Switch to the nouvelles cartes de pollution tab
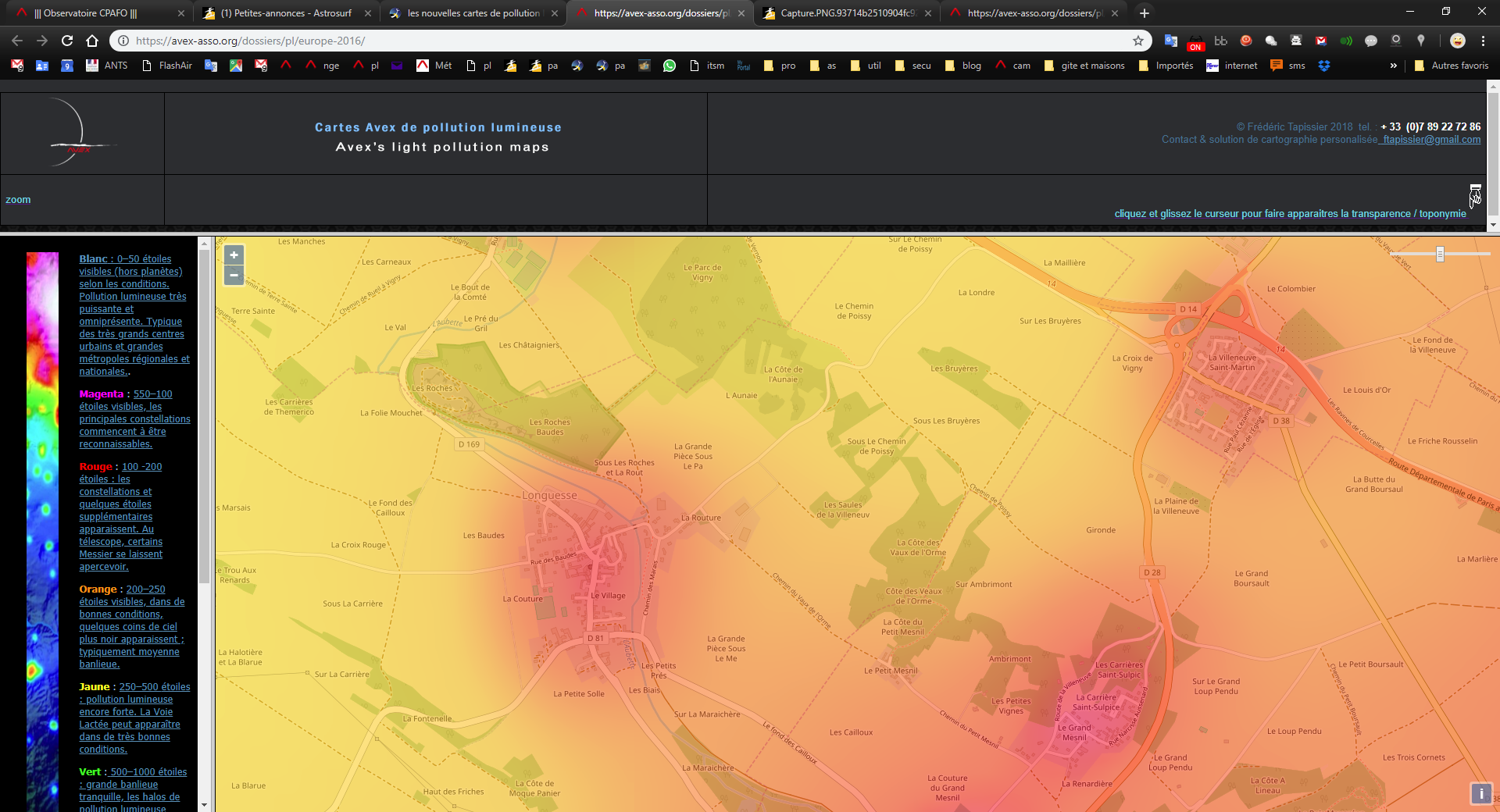 (x=473, y=13)
